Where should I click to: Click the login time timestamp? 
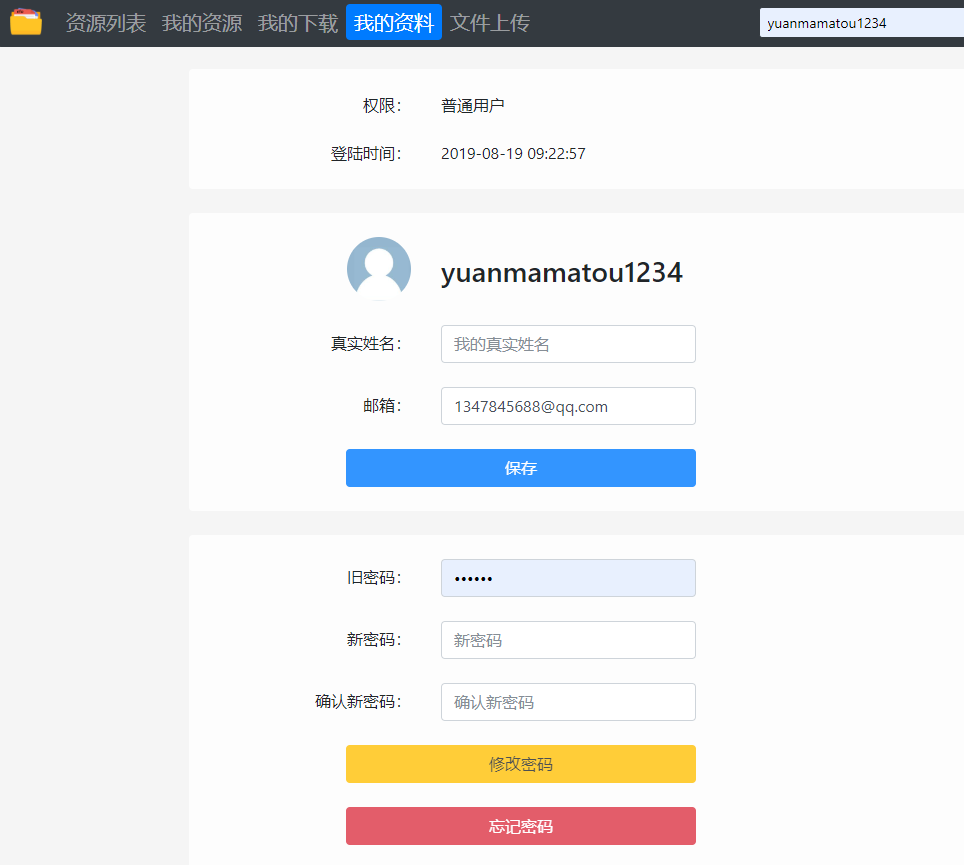pos(513,153)
